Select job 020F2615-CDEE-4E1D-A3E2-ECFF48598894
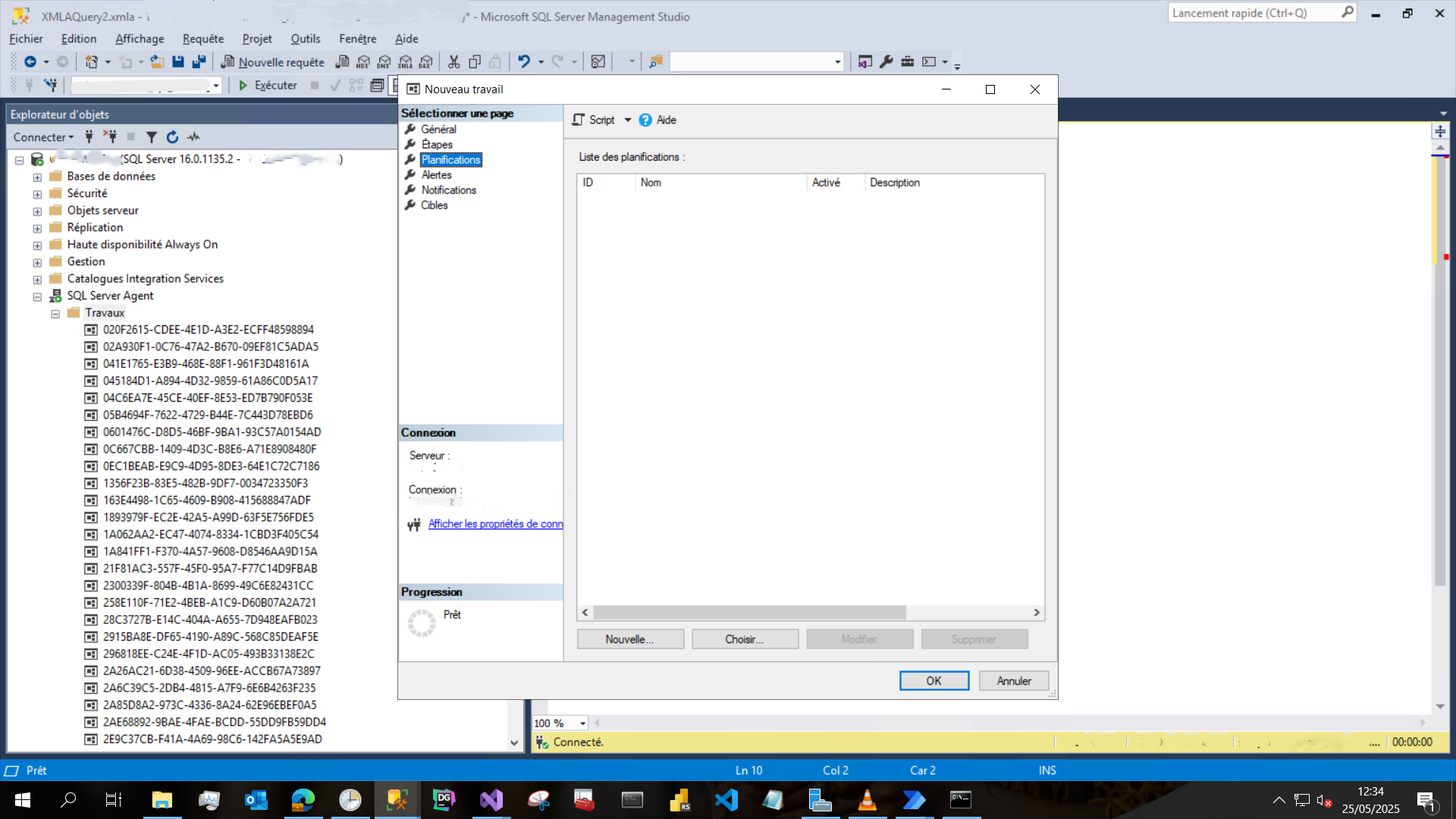This screenshot has width=1456, height=819. [208, 330]
